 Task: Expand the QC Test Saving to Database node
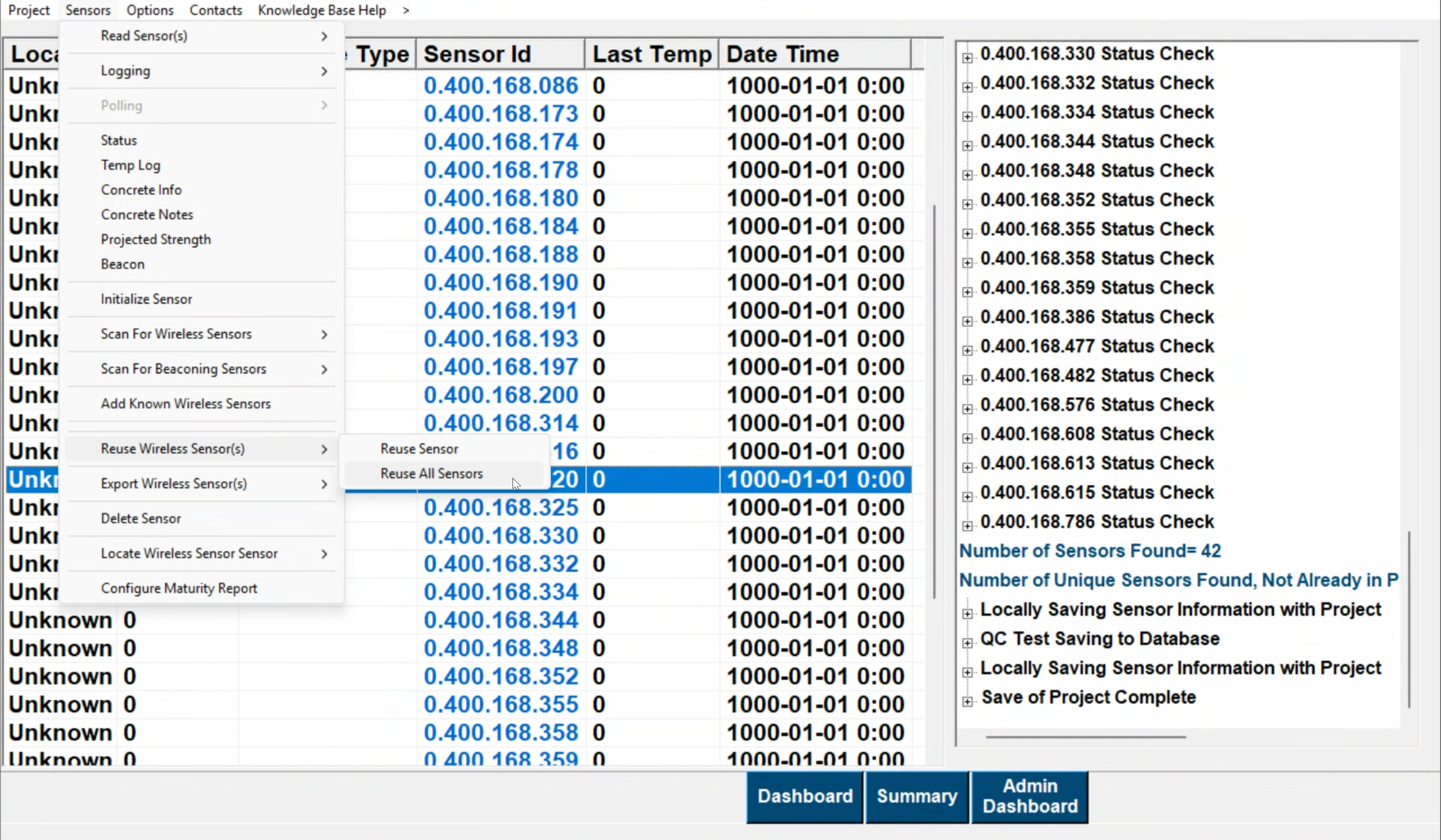tap(967, 643)
